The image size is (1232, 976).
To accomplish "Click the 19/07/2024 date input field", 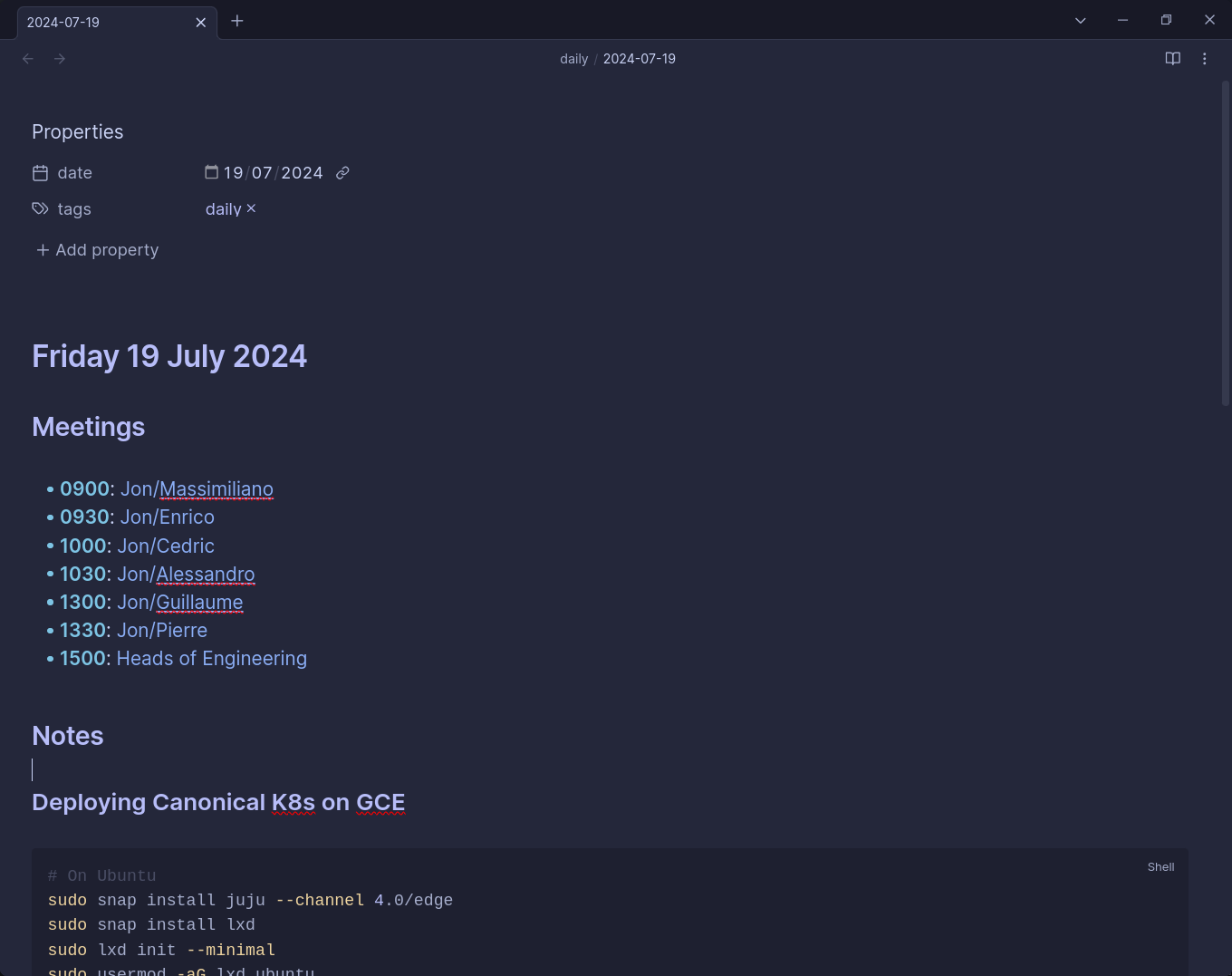I will pos(273,173).
